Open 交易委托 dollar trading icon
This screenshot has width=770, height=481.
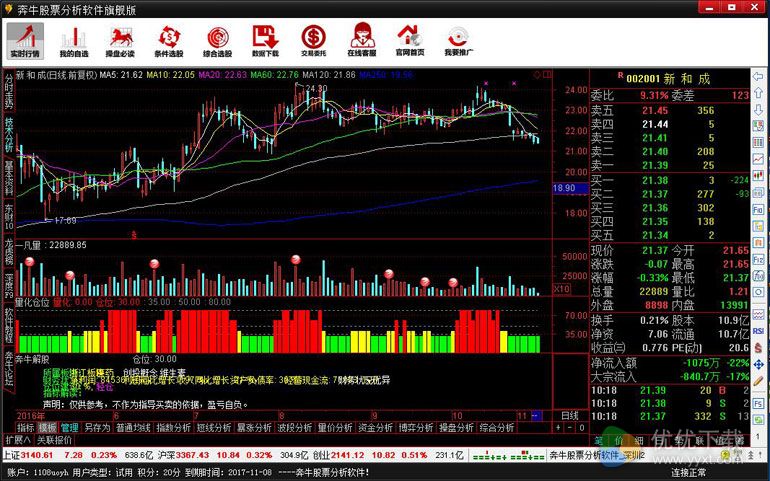(x=313, y=41)
